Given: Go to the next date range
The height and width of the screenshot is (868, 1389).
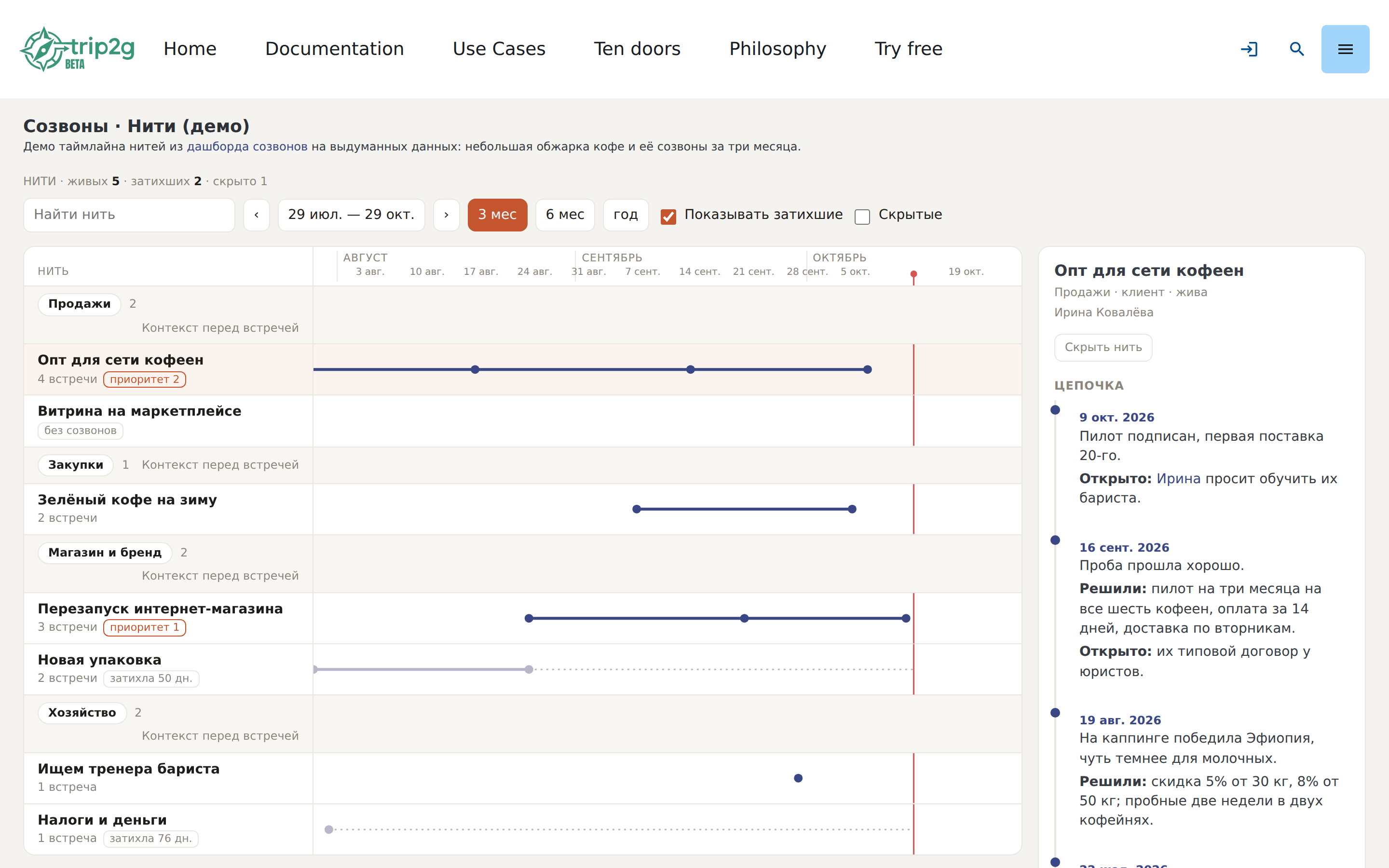Looking at the screenshot, I should point(446,215).
